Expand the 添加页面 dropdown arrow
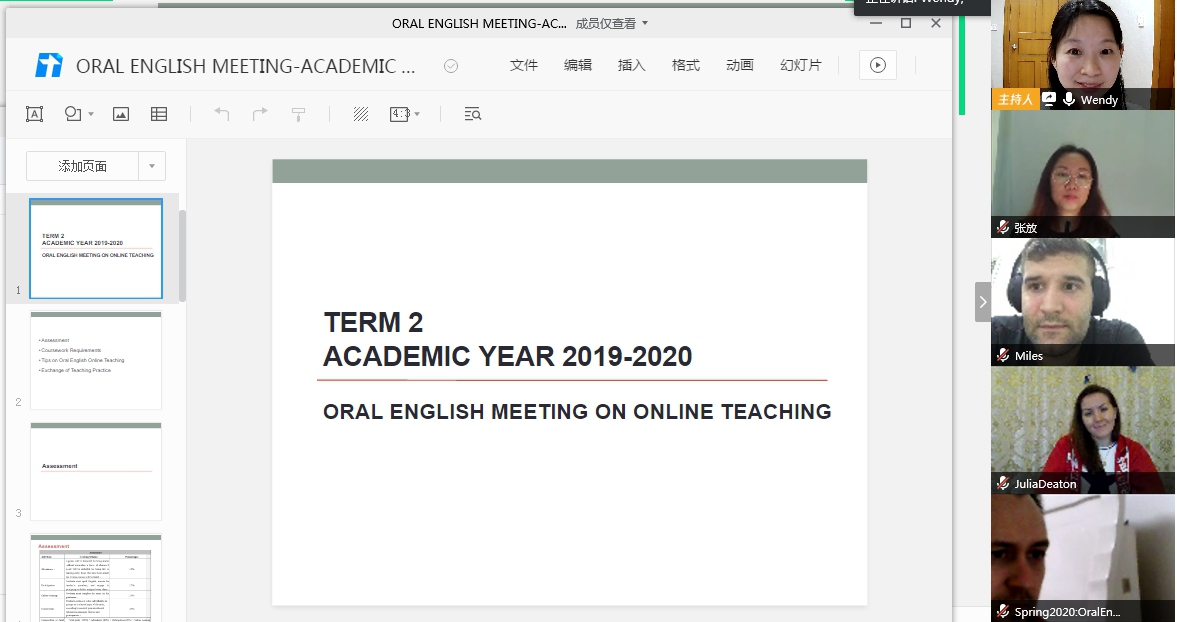Screen dimensions: 1177x622 point(152,166)
